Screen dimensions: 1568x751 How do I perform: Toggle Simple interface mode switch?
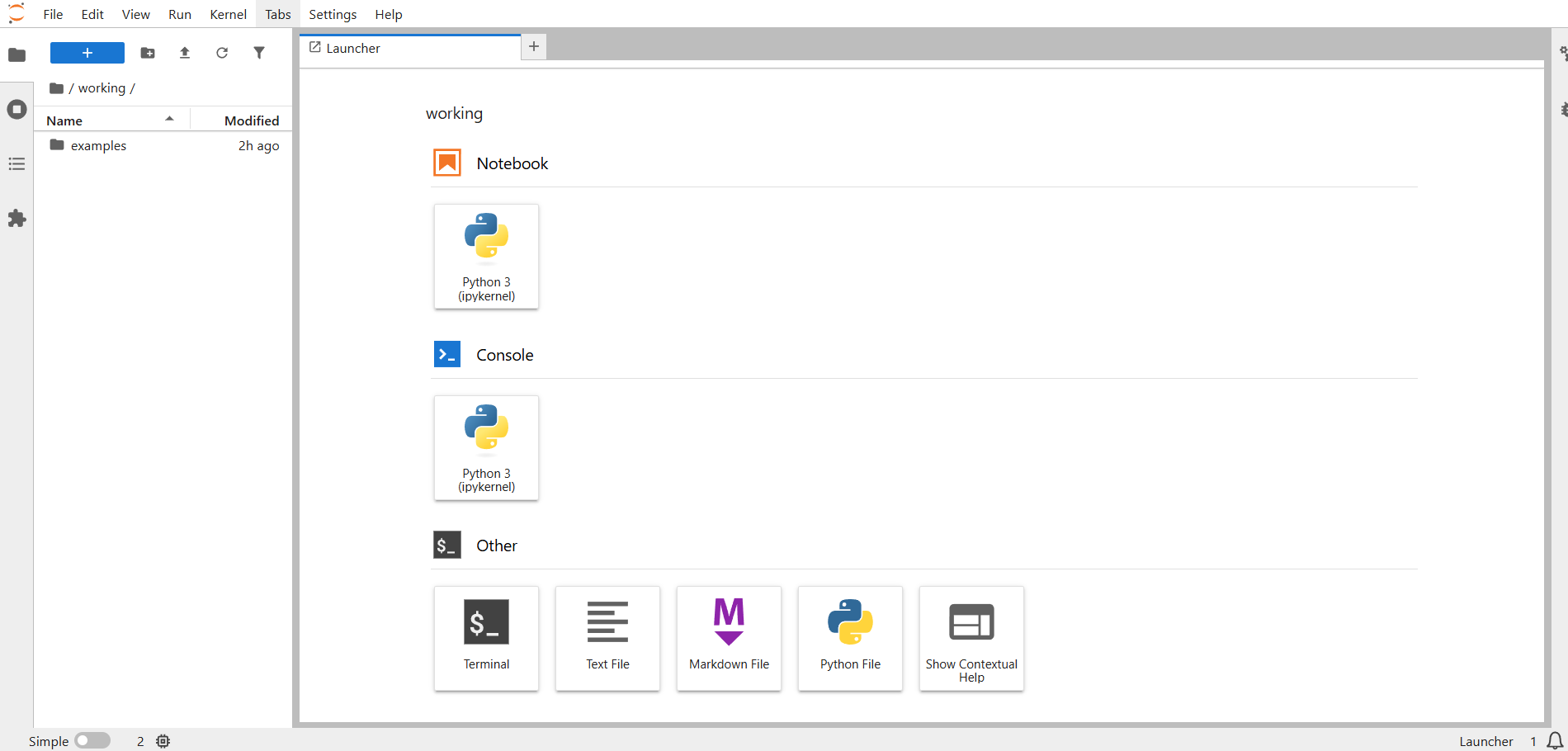pos(92,740)
